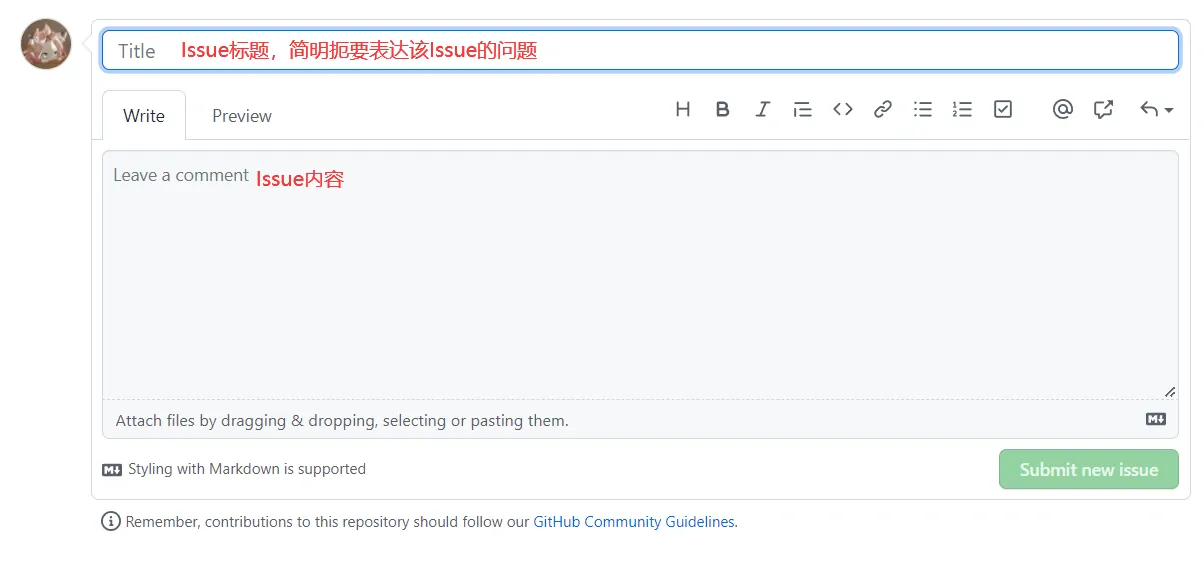
Task: Open the saved replies dropdown
Action: point(1156,110)
